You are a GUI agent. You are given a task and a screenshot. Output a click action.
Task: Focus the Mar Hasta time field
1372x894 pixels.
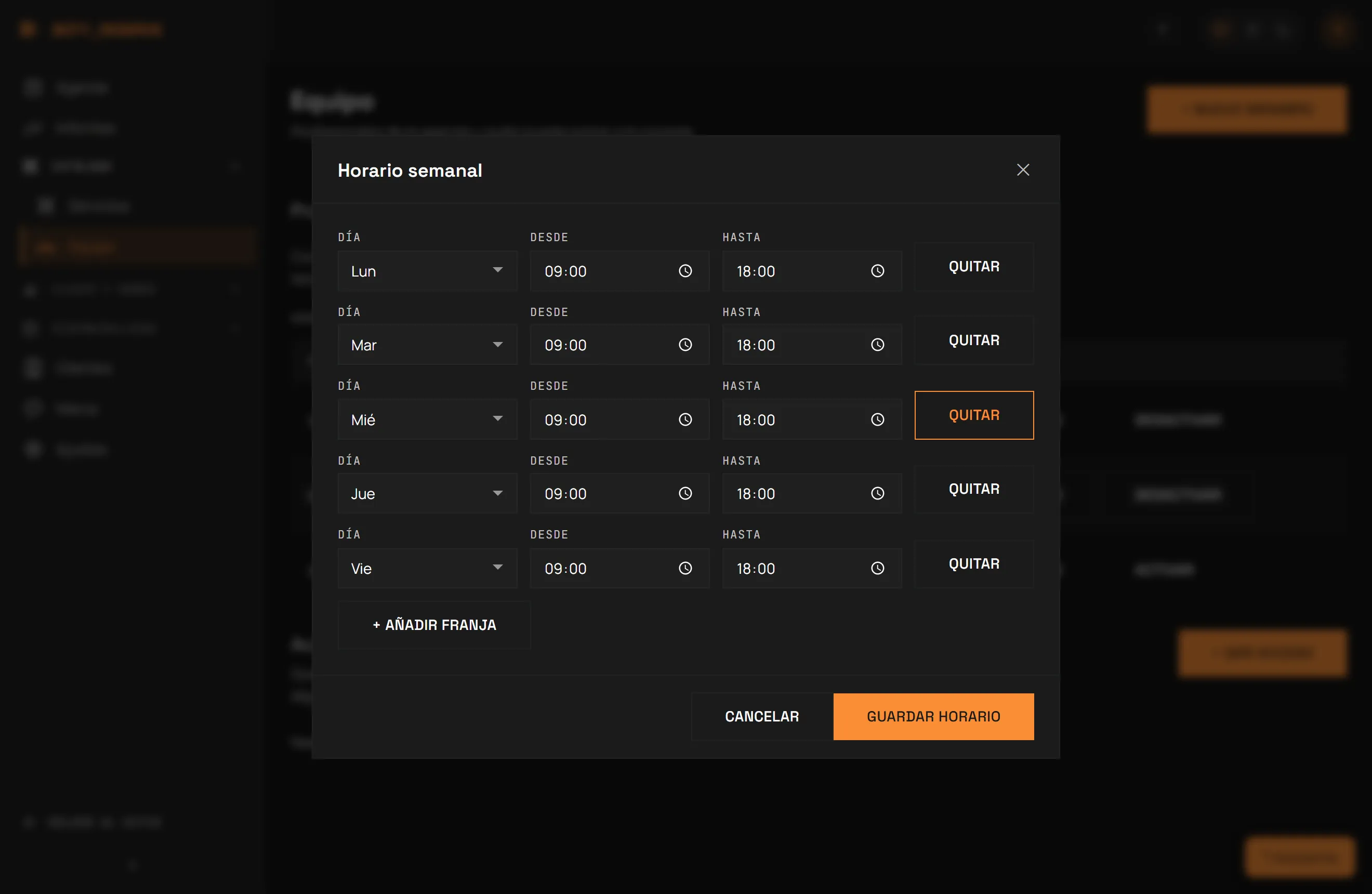click(812, 345)
